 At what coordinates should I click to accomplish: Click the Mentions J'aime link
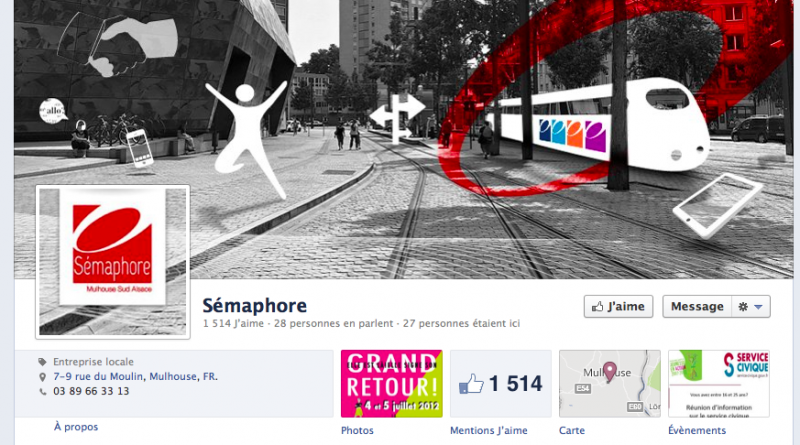489,431
